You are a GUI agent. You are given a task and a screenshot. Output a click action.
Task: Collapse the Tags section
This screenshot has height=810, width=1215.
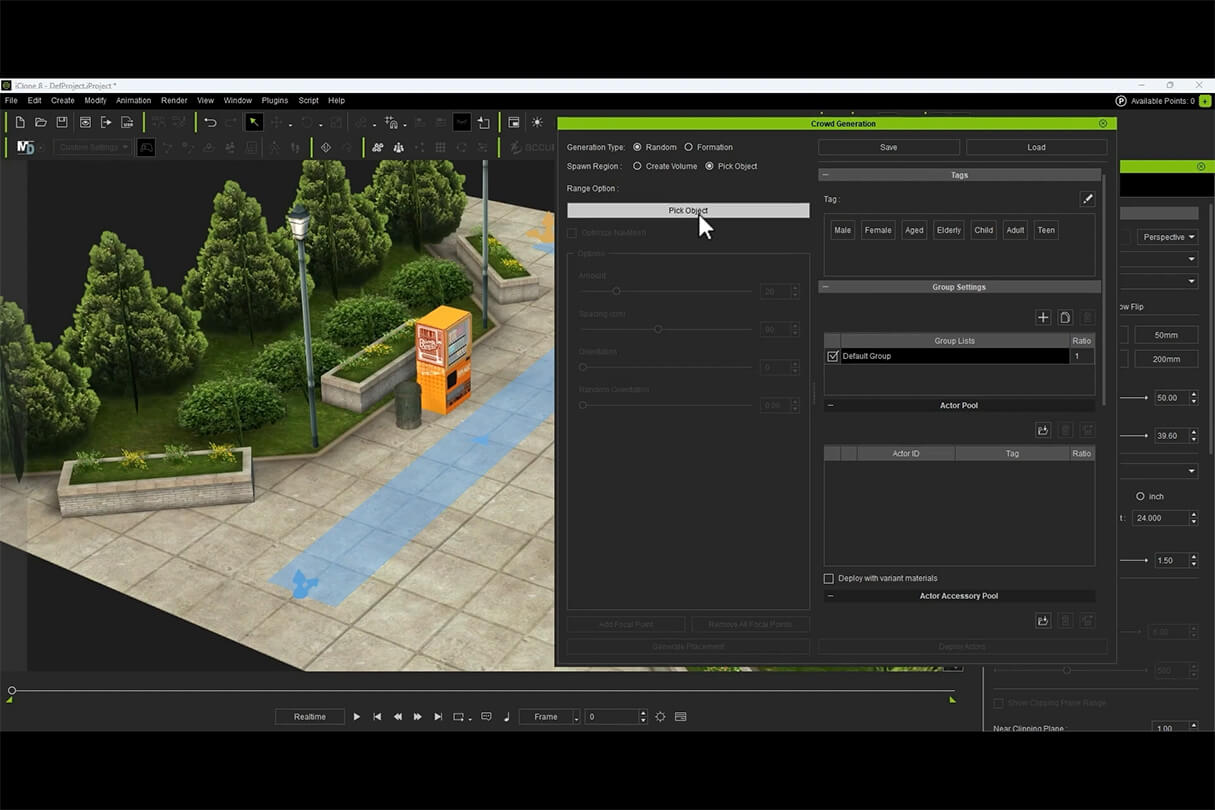tap(826, 175)
